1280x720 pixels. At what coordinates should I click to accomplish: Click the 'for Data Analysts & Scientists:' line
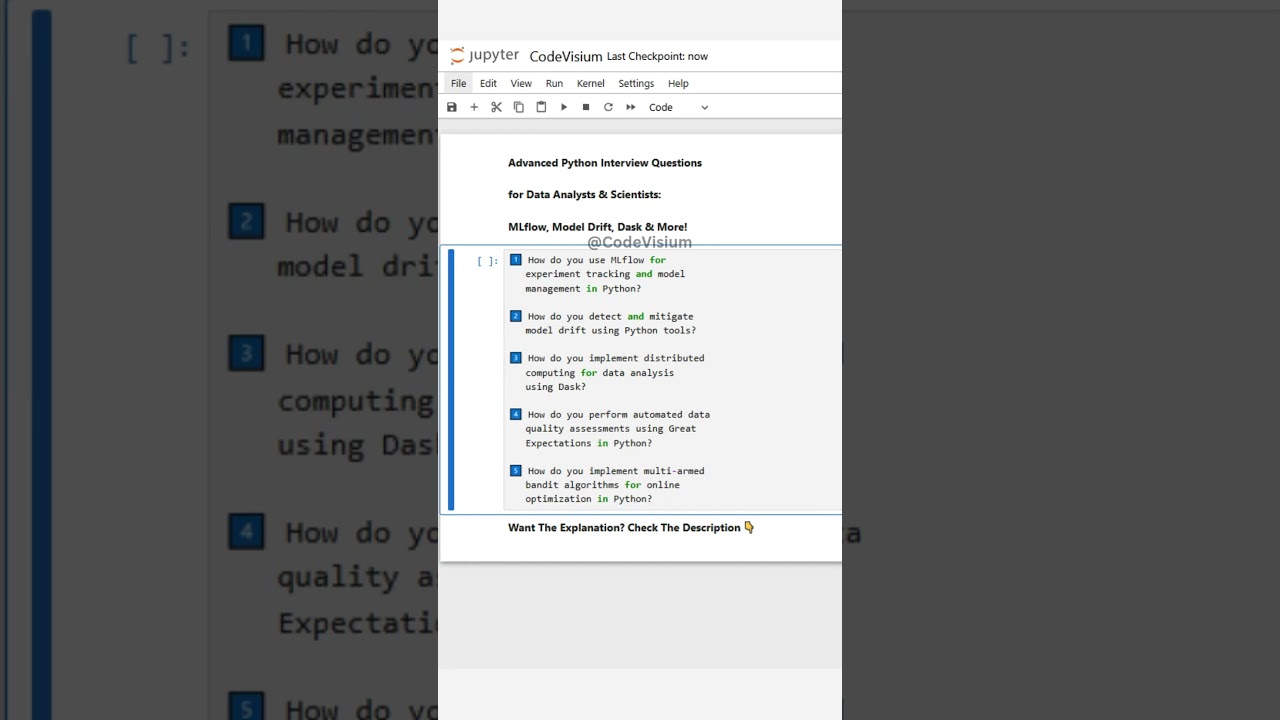584,195
